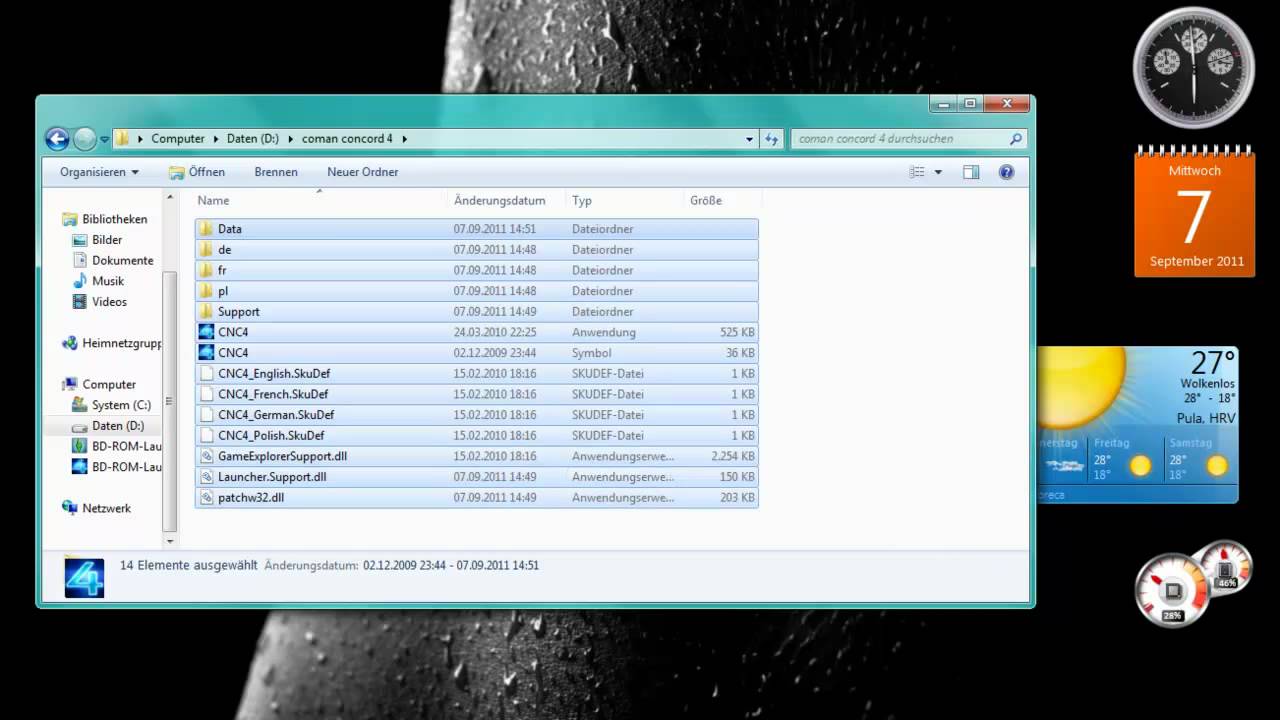
Task: Toggle the preview pane icon
Action: [x=971, y=172]
